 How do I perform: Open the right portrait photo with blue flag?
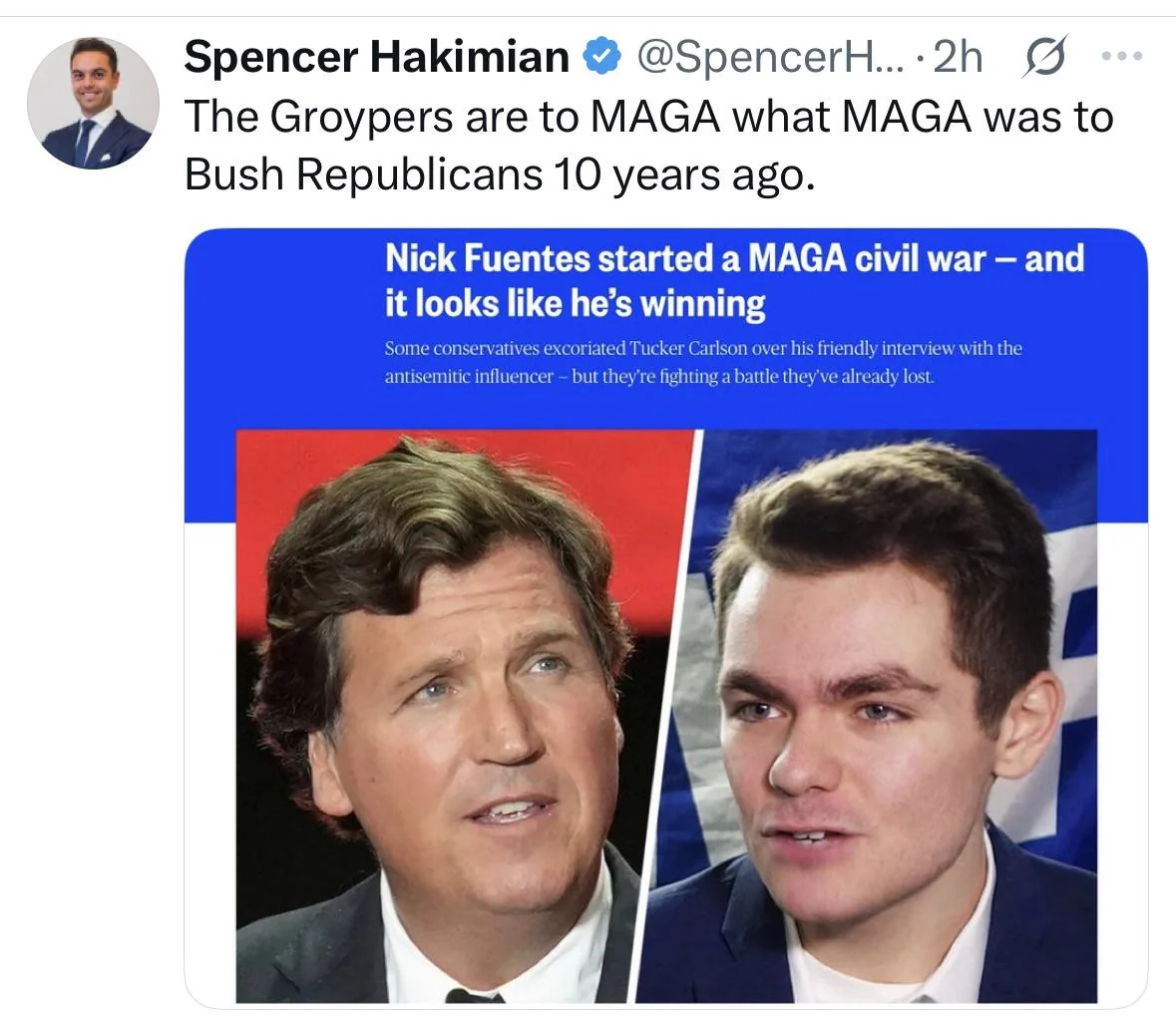point(878,718)
